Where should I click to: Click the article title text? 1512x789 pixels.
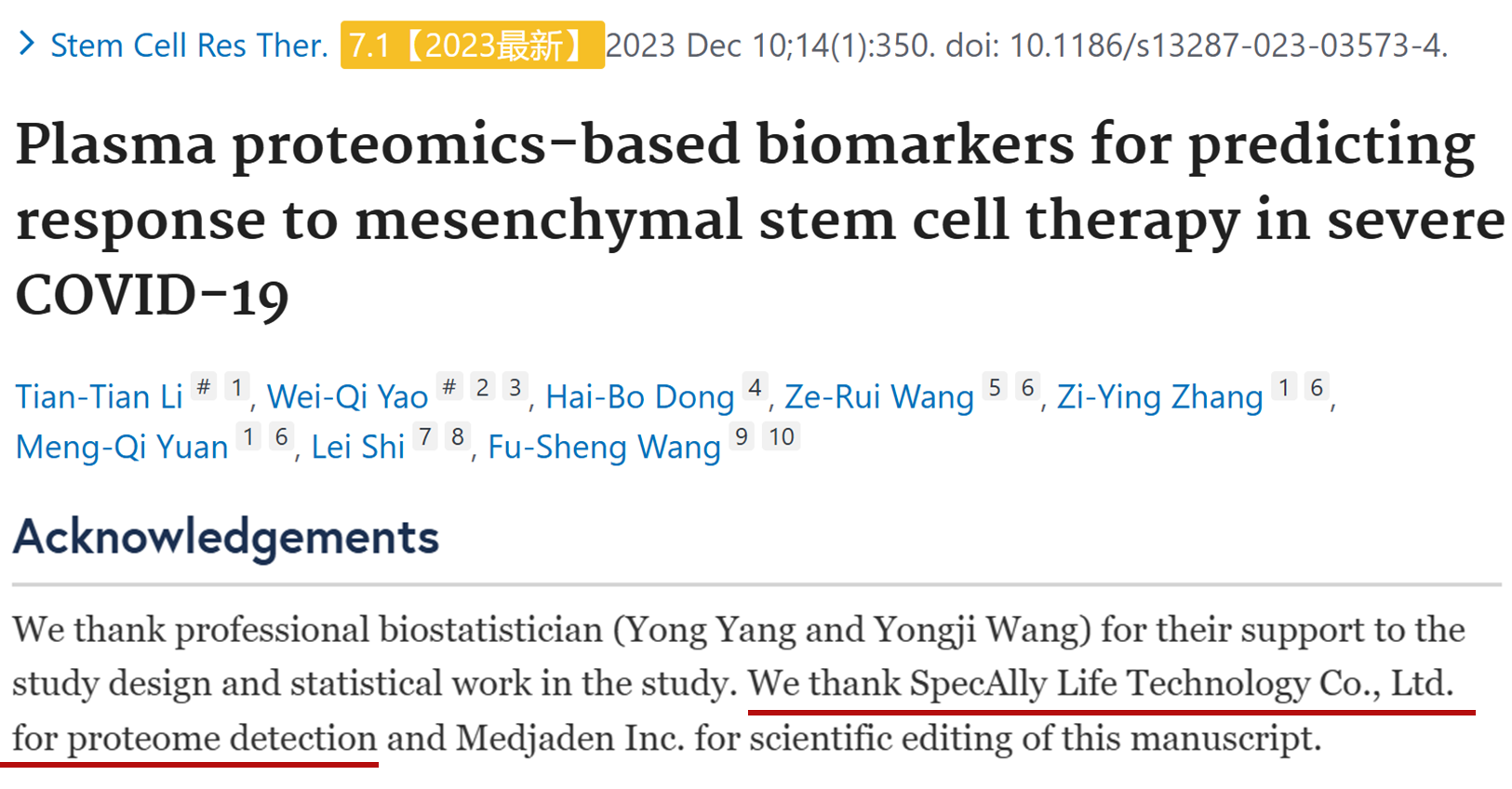click(x=759, y=221)
